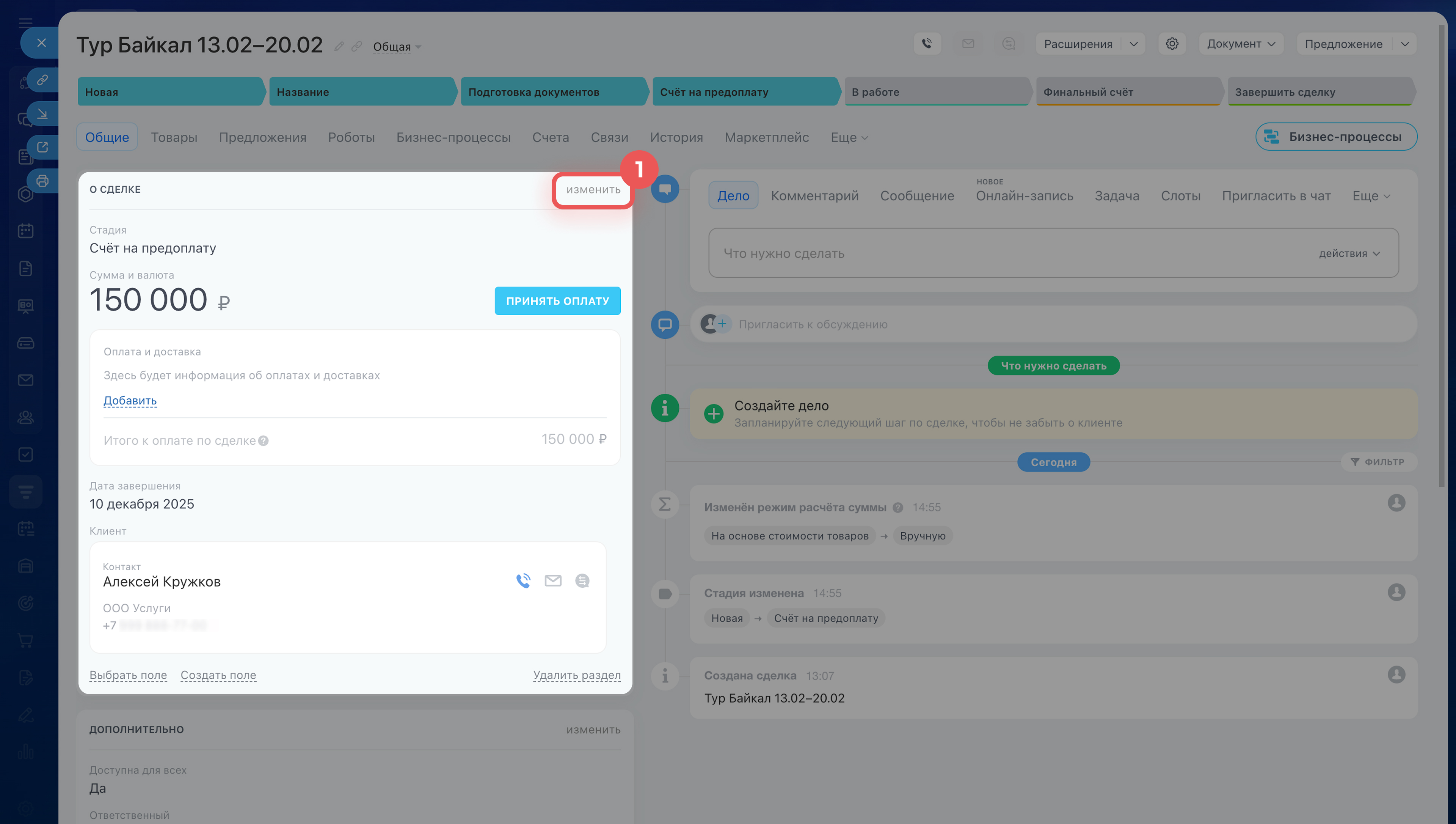Click the print icon in side panel
Viewport: 1456px width, 824px height.
pos(42,181)
